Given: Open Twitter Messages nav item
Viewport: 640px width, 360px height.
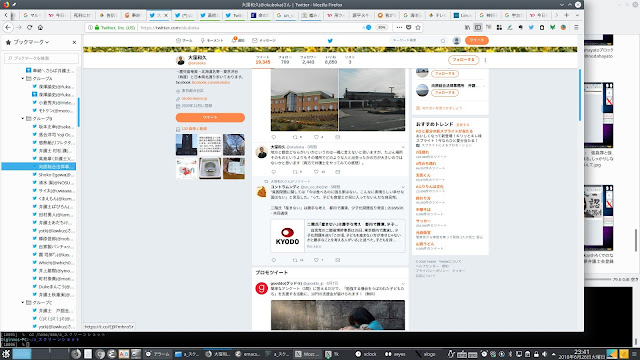Looking at the screenshot, I should (x=264, y=40).
